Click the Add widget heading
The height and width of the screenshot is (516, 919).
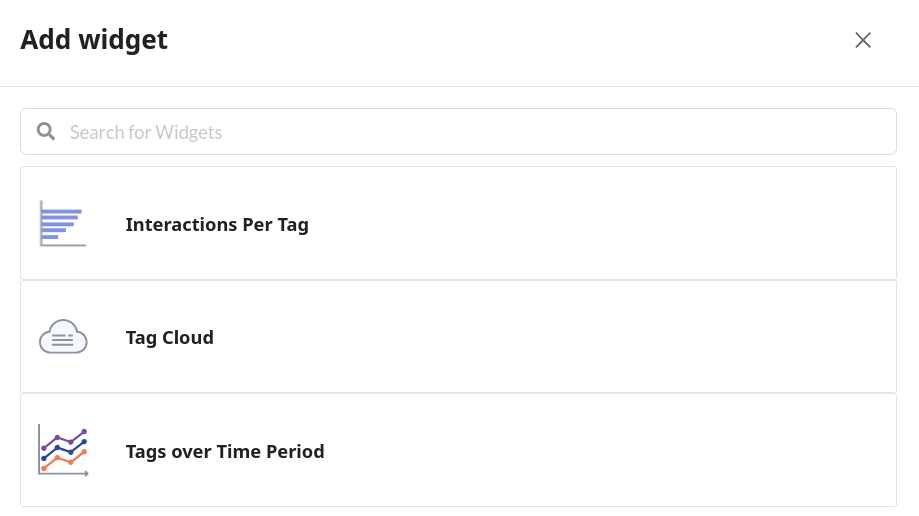94,40
